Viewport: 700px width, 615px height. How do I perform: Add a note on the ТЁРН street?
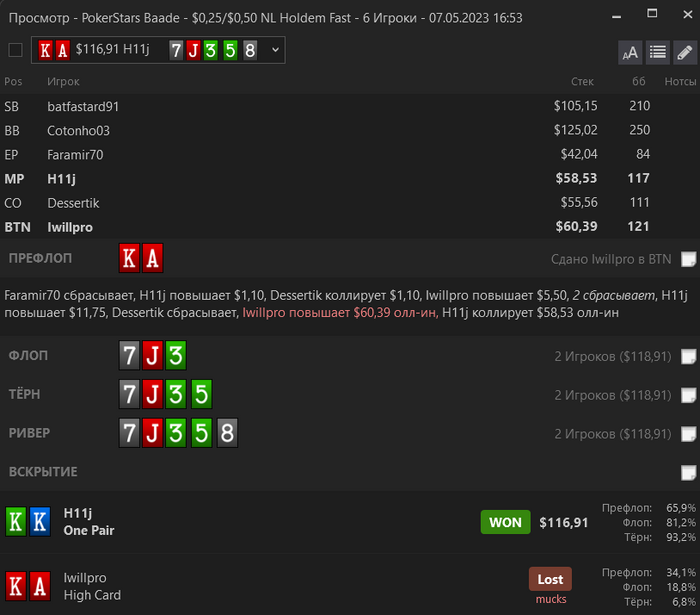[x=688, y=395]
